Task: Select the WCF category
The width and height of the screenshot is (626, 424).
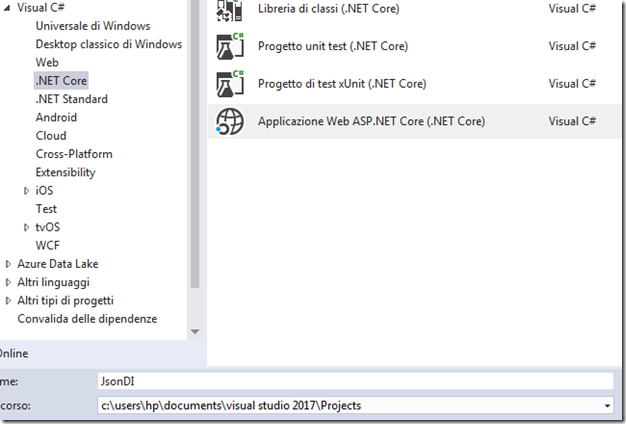Action: click(48, 246)
